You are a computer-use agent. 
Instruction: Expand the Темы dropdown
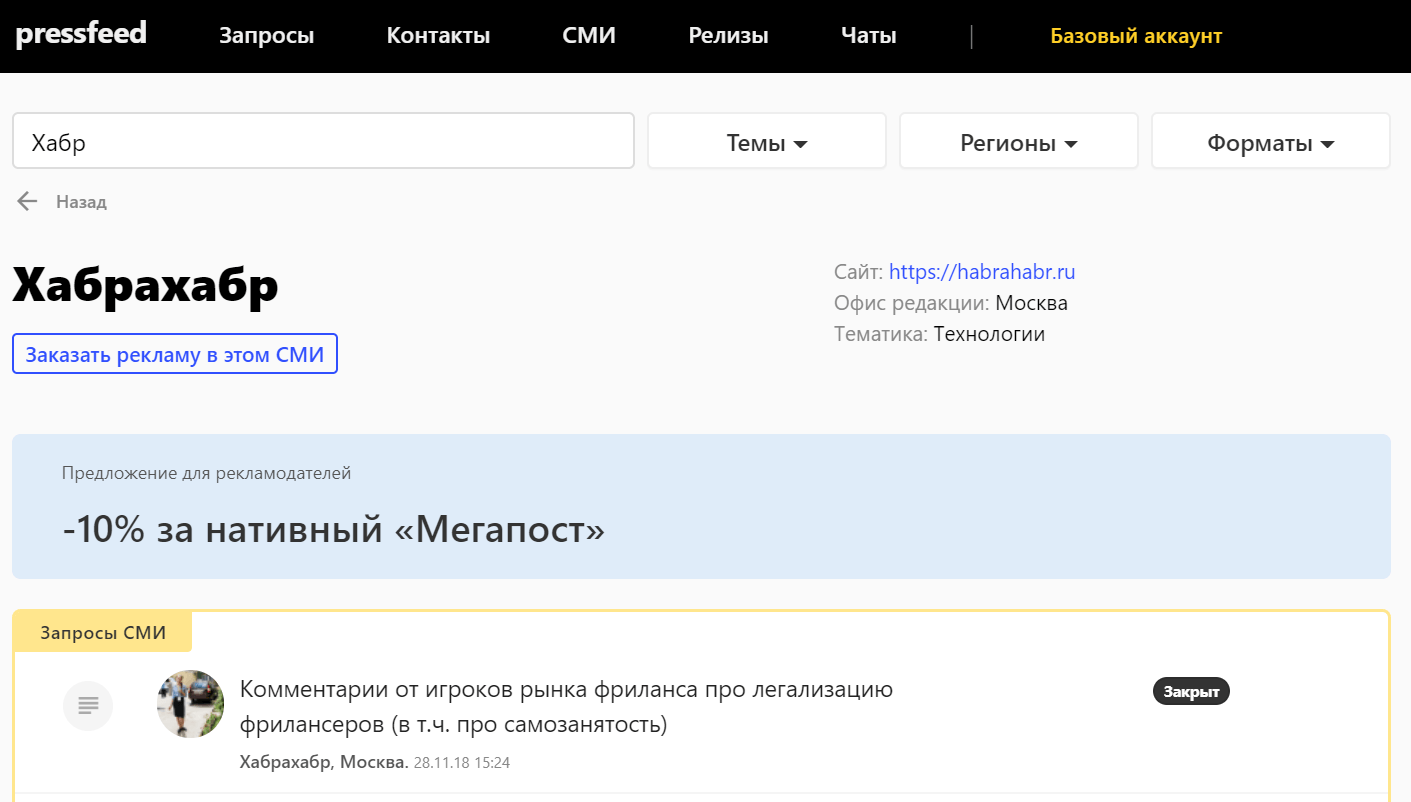pos(766,143)
